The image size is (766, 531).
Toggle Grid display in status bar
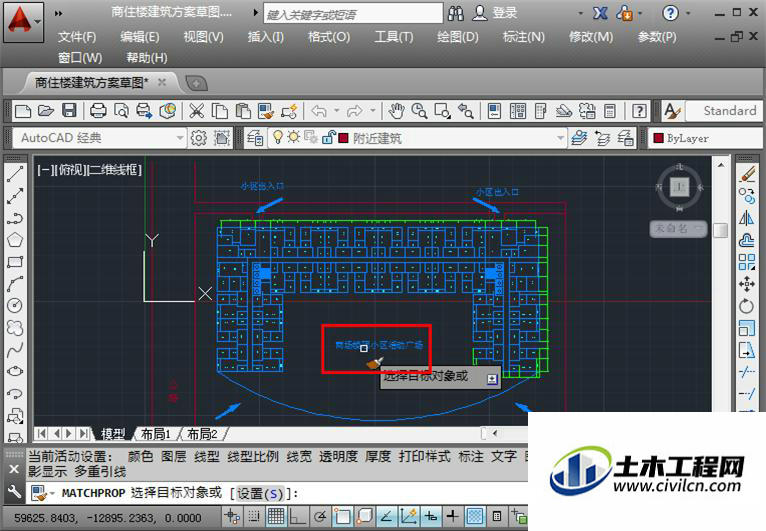tap(276, 517)
